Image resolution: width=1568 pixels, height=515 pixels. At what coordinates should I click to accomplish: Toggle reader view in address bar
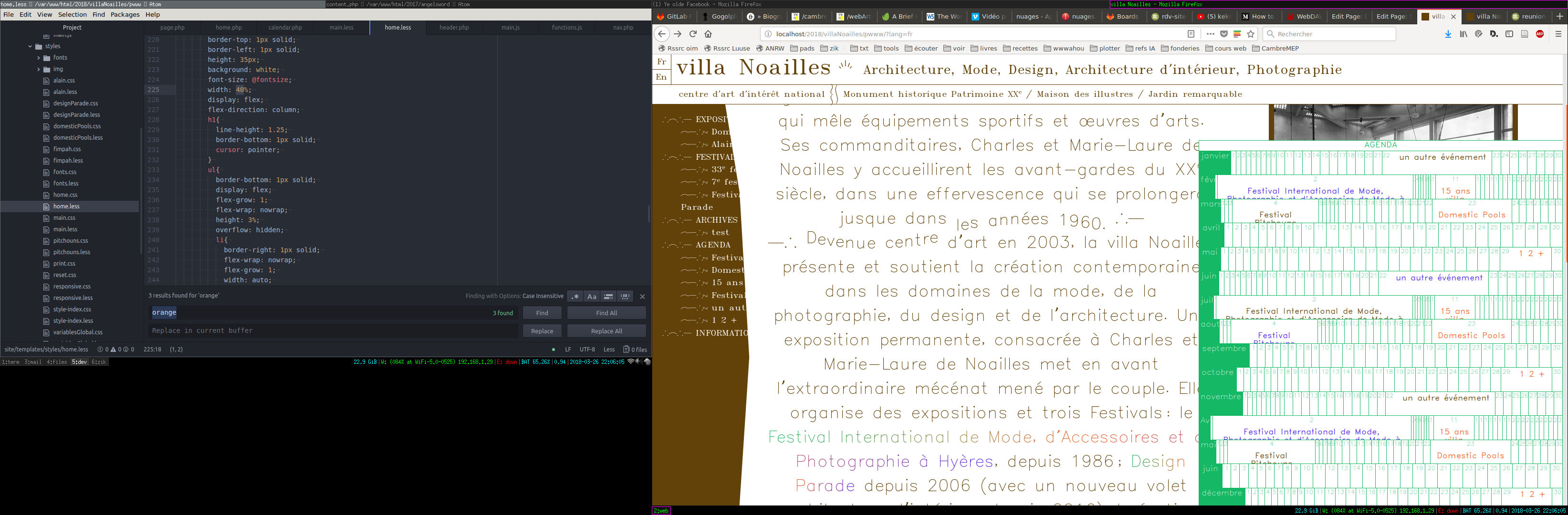1191,34
